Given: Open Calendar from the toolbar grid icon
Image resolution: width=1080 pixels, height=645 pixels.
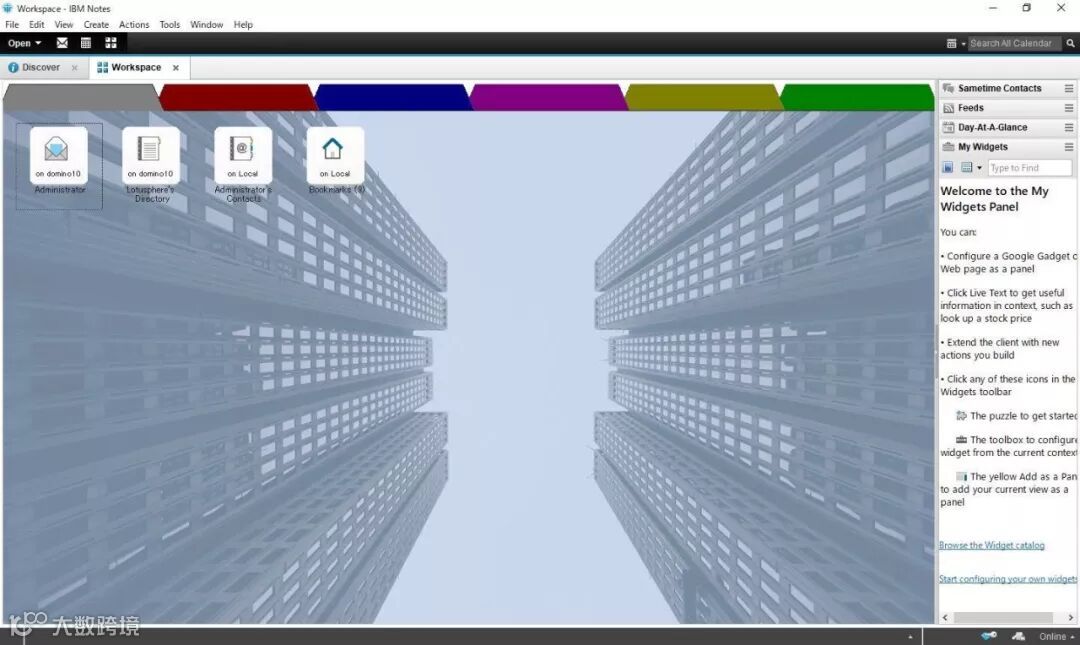Looking at the screenshot, I should point(86,43).
